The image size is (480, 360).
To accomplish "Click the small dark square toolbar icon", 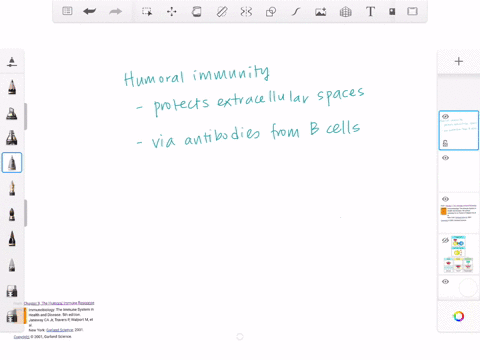I will coord(392,12).
